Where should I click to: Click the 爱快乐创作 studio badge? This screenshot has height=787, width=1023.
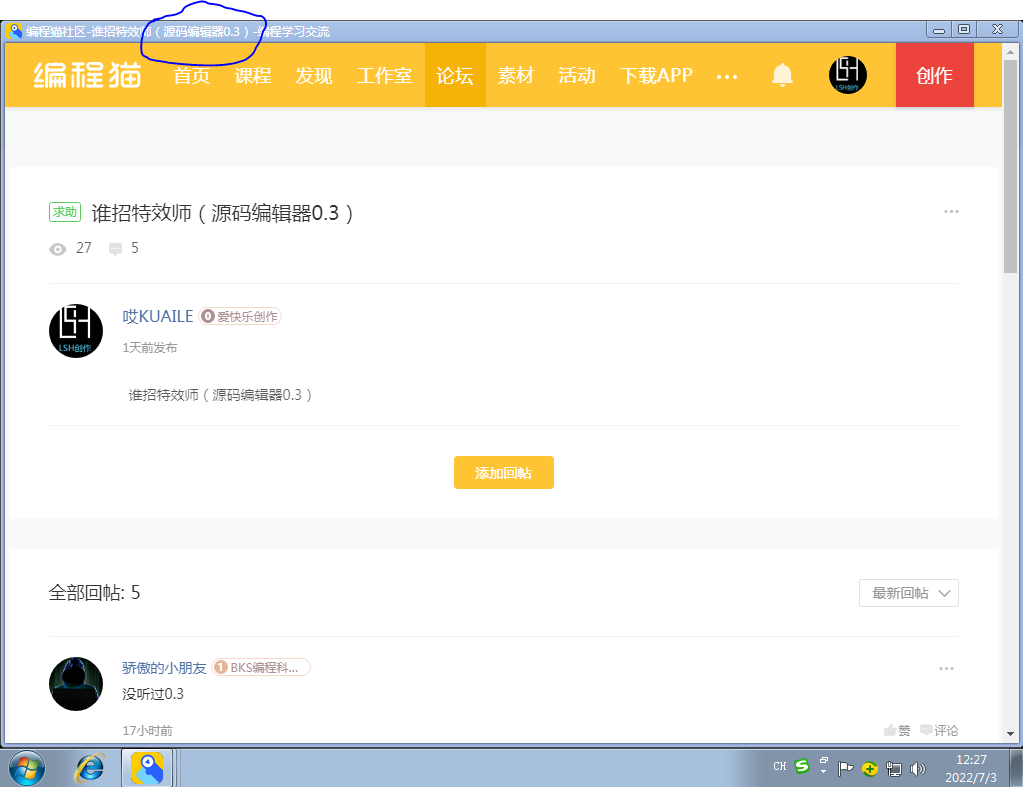[x=240, y=316]
